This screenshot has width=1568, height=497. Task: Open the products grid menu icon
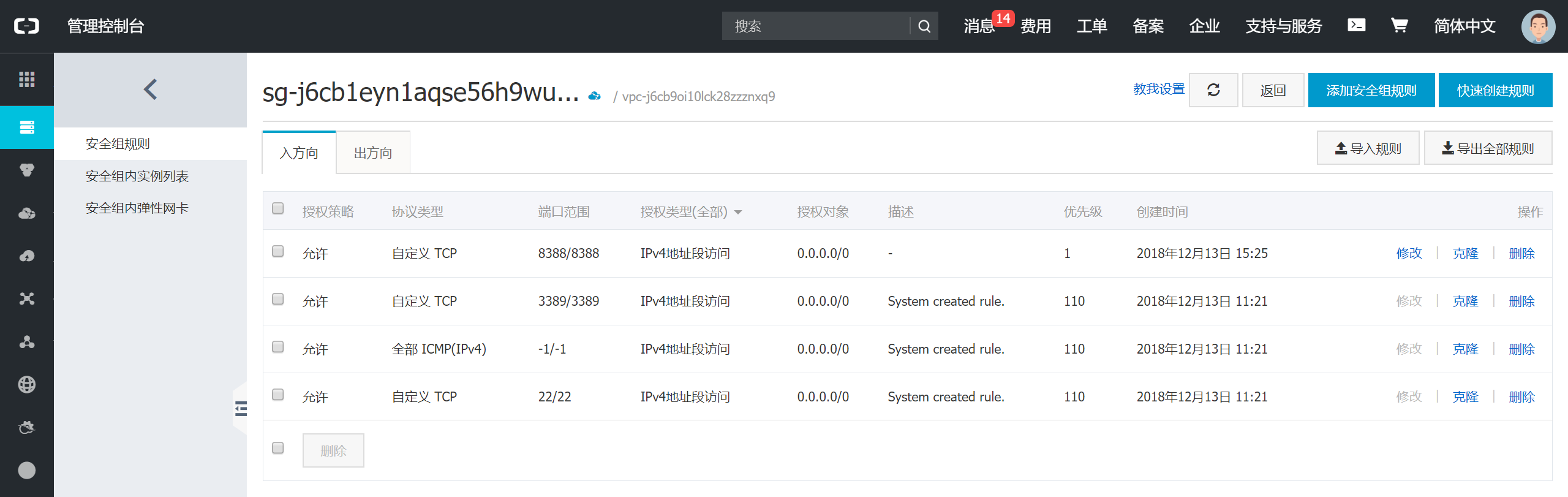click(26, 79)
